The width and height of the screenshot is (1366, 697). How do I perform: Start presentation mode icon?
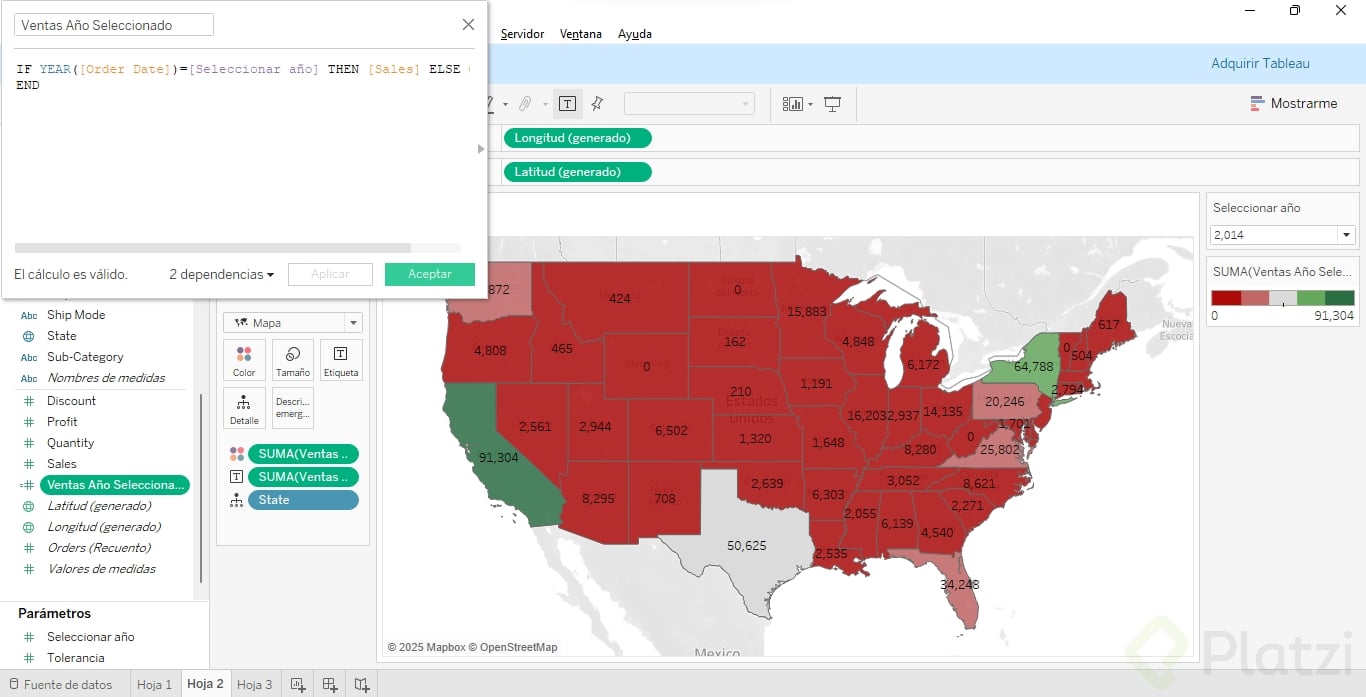832,103
